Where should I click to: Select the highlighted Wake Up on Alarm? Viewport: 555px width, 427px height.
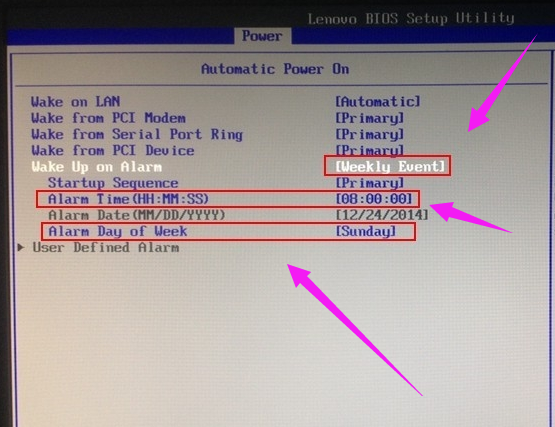(97, 167)
